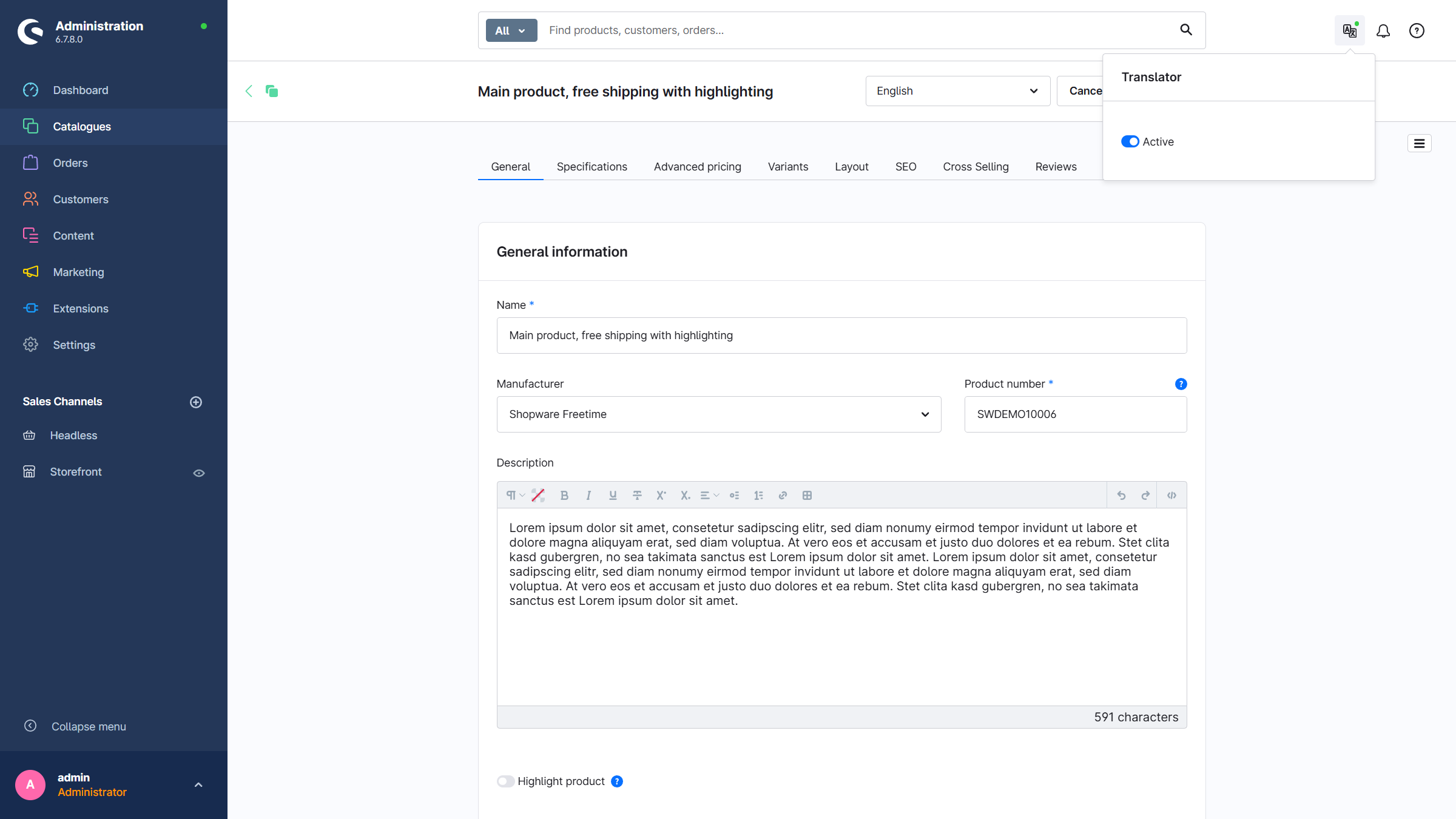Open the notifications bell
This screenshot has width=1456, height=819.
1383,30
